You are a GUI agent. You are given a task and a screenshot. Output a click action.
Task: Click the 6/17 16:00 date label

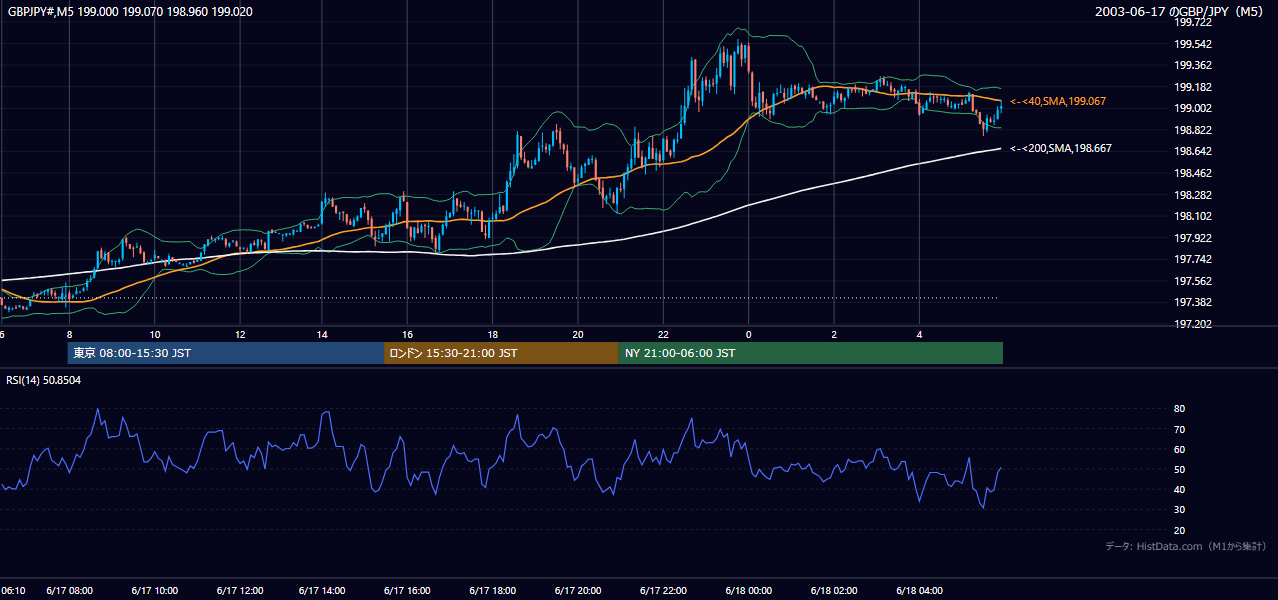[x=408, y=590]
